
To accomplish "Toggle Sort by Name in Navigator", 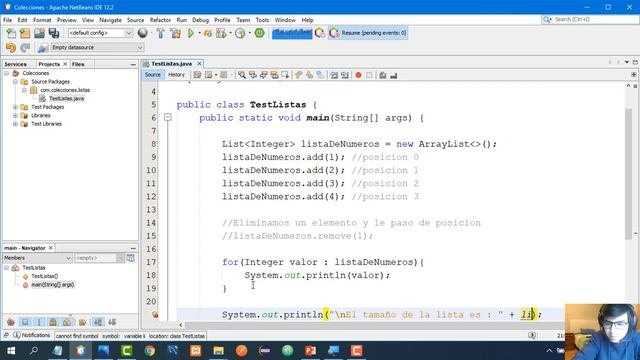I will tap(98, 322).
